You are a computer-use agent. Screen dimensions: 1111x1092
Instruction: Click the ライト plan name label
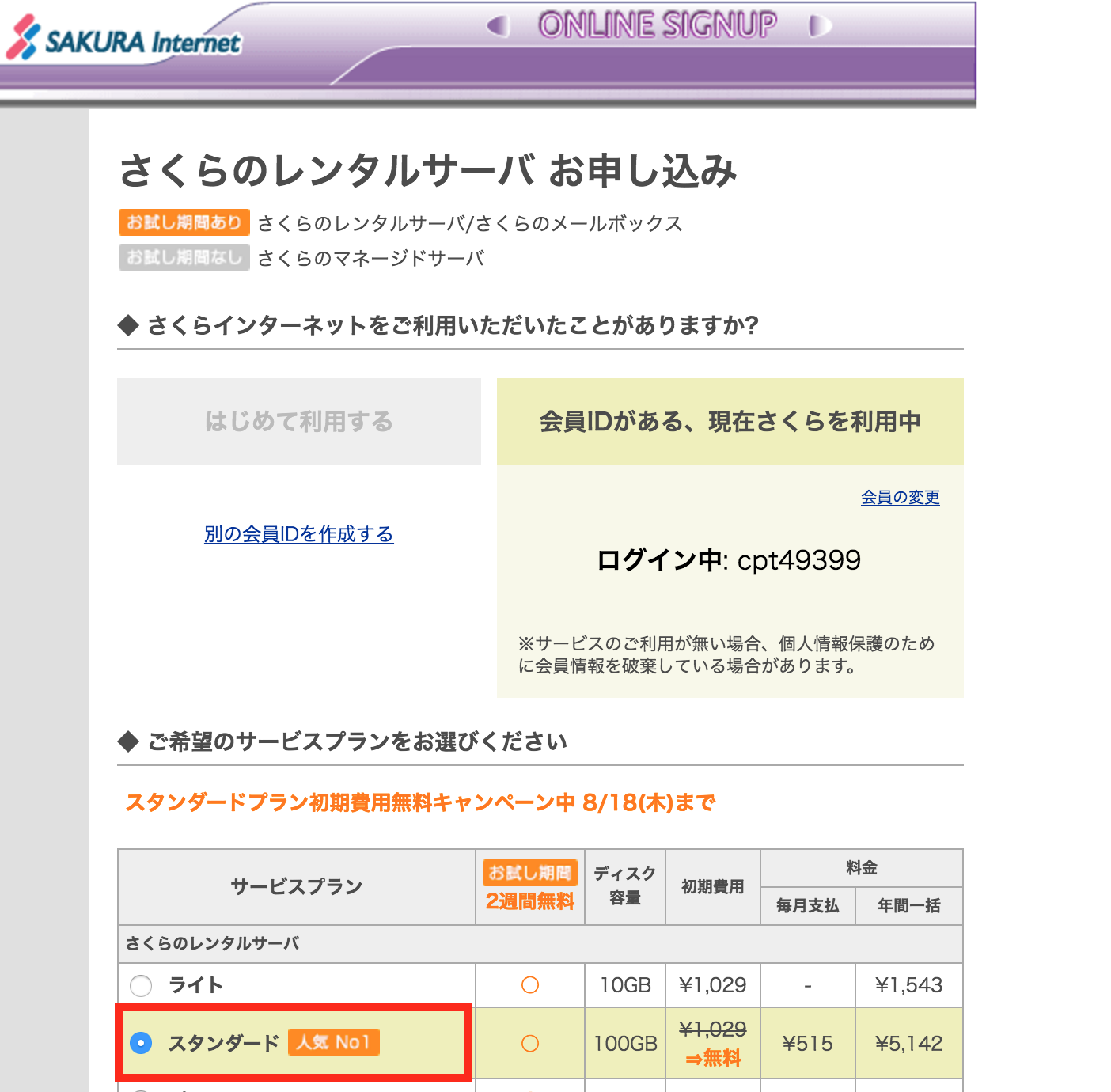(196, 985)
